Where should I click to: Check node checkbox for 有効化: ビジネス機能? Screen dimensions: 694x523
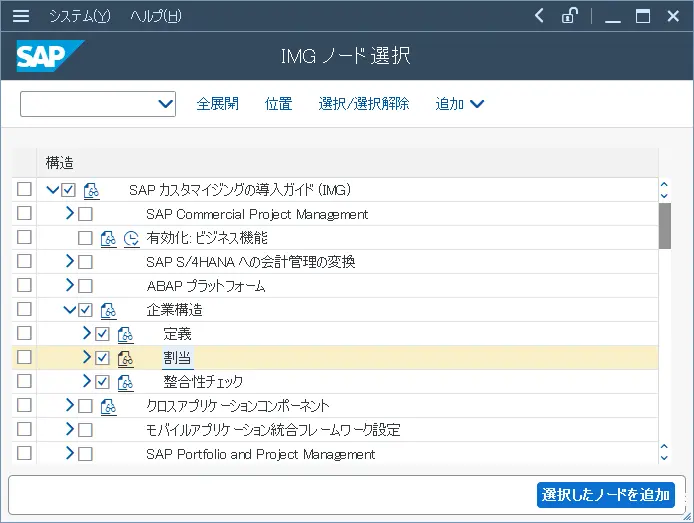pos(85,238)
